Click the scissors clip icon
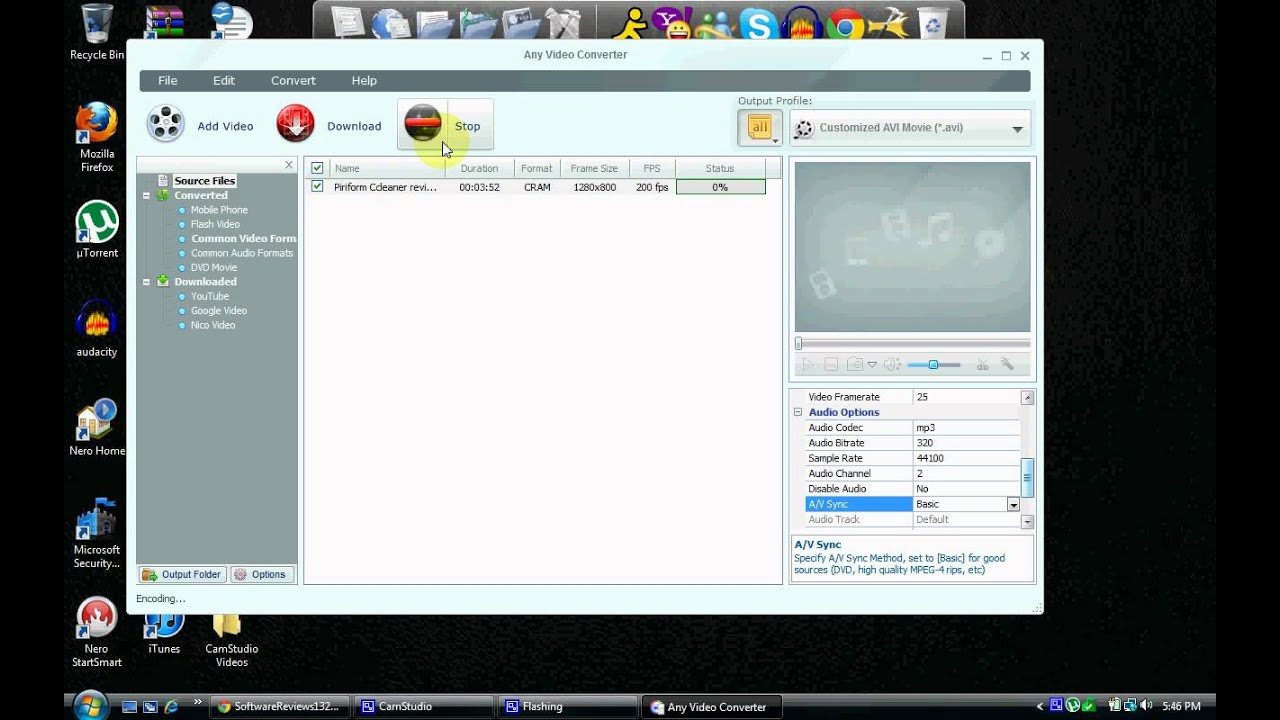Screen dimensions: 1280x720 [x=982, y=365]
